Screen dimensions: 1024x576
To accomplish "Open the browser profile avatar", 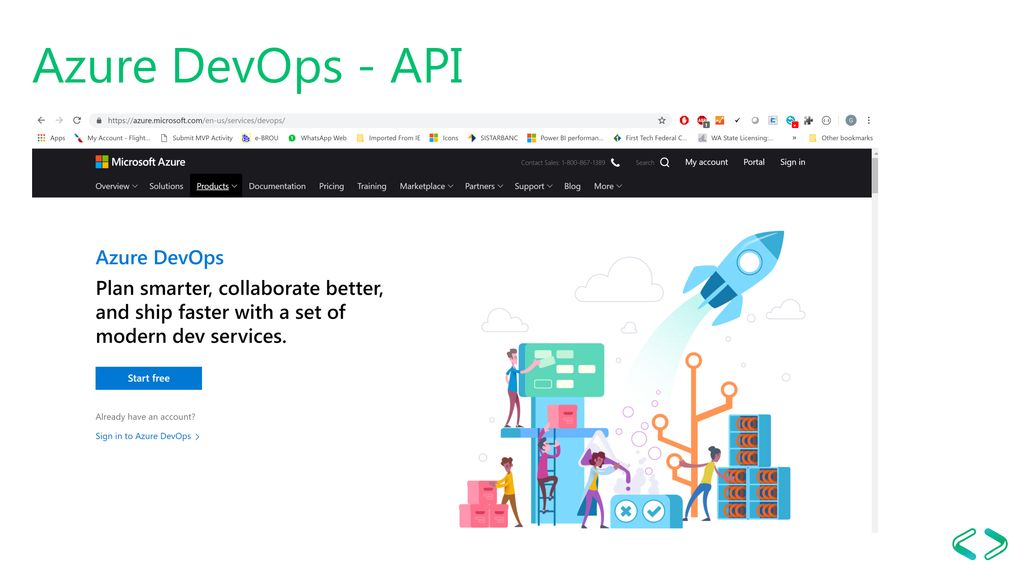I will 850,120.
